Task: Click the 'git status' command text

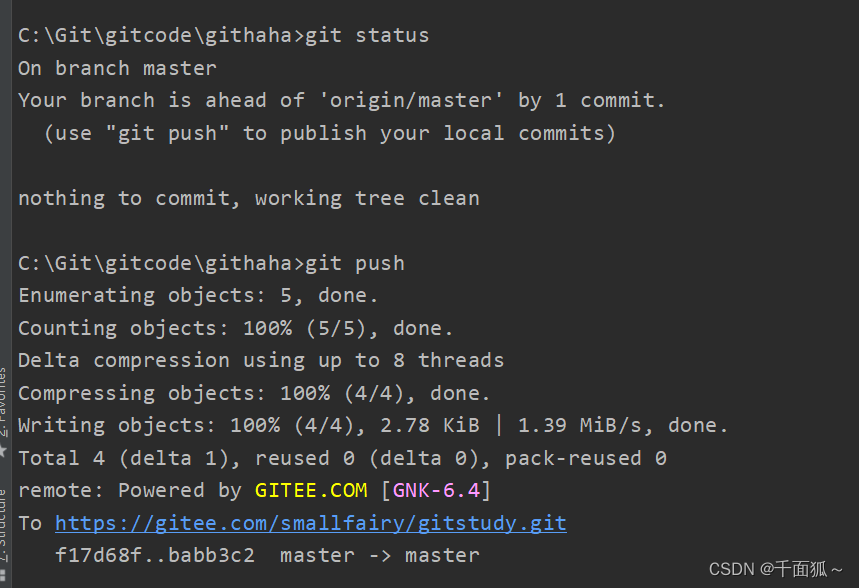Action: (x=366, y=36)
